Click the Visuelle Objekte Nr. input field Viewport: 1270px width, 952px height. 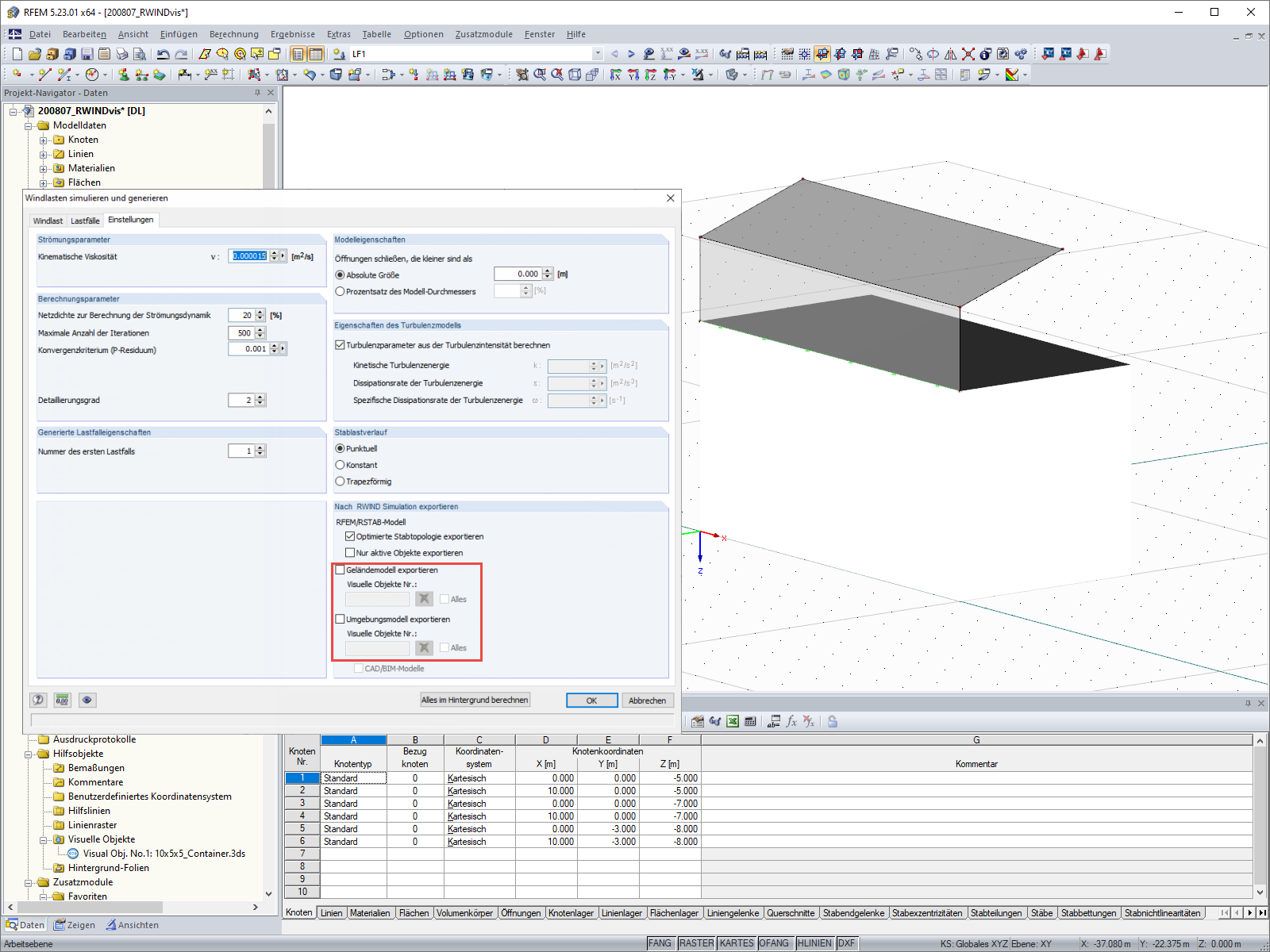377,599
